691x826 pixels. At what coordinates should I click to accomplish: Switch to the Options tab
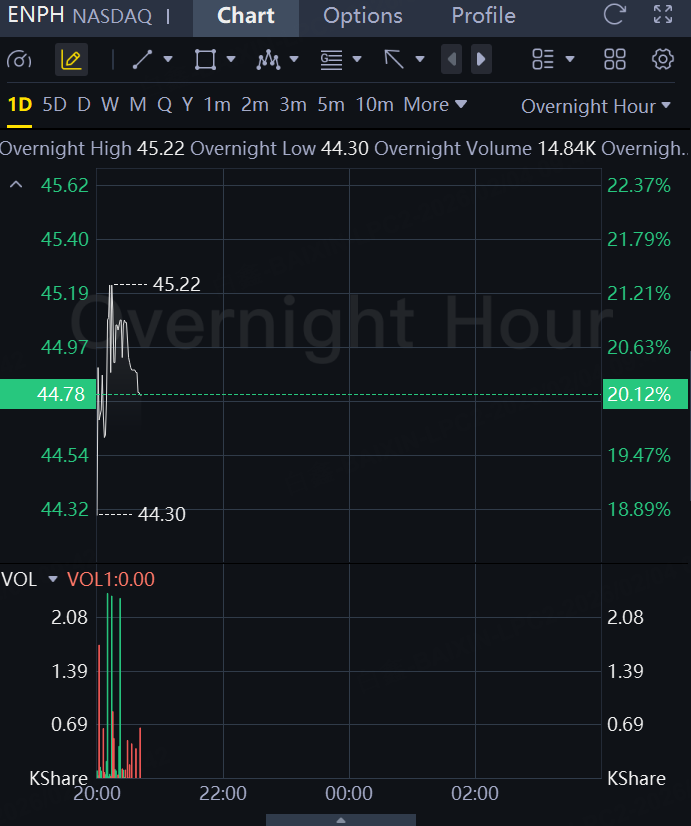363,16
